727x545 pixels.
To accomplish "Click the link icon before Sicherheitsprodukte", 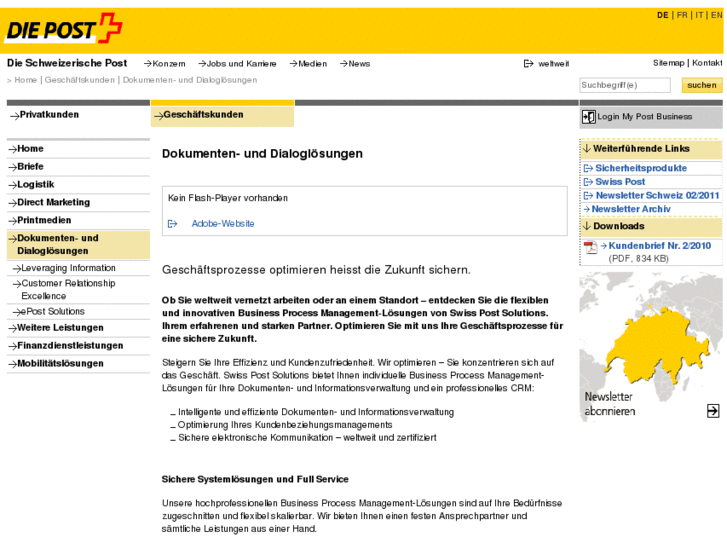I will [588, 168].
